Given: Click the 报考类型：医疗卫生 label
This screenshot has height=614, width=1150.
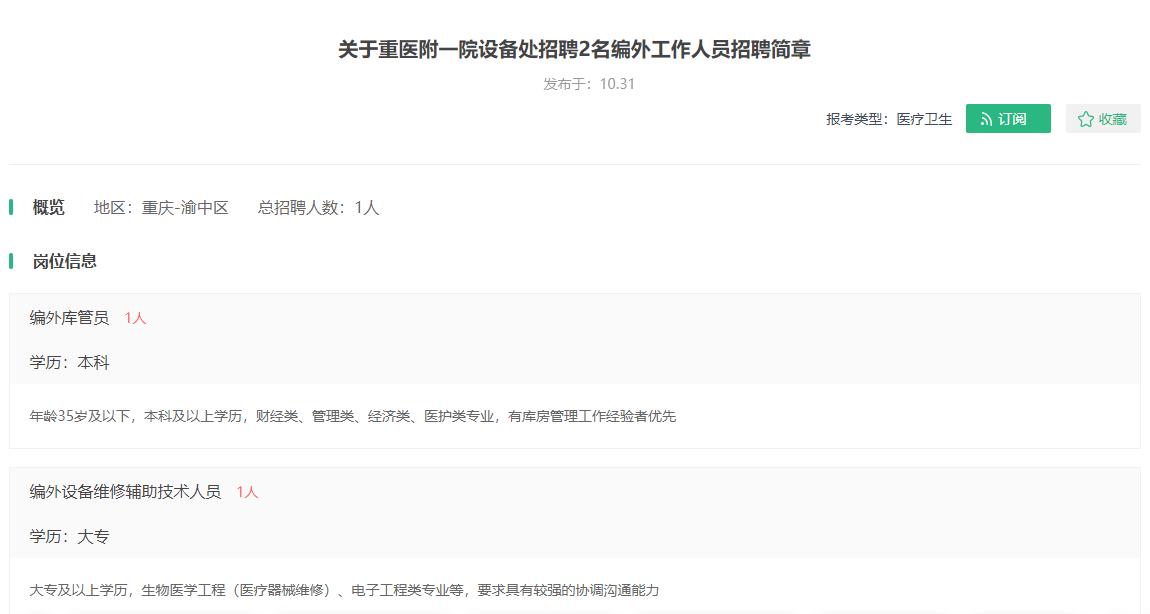Looking at the screenshot, I should (889, 120).
